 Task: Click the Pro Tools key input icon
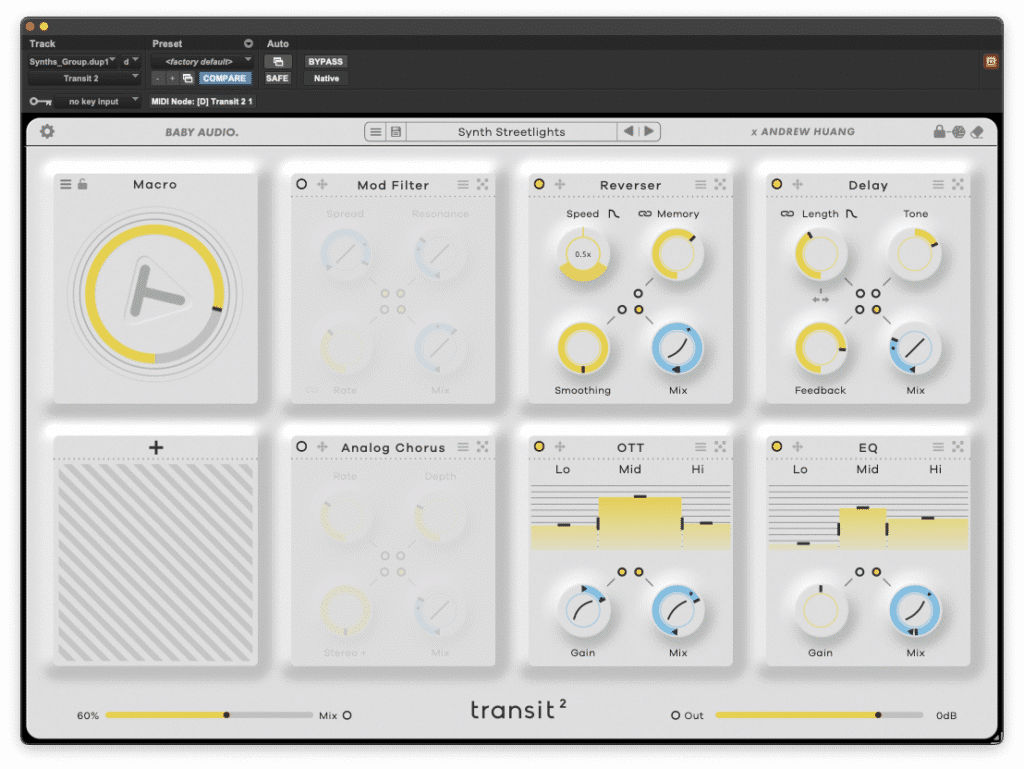pyautogui.click(x=40, y=101)
